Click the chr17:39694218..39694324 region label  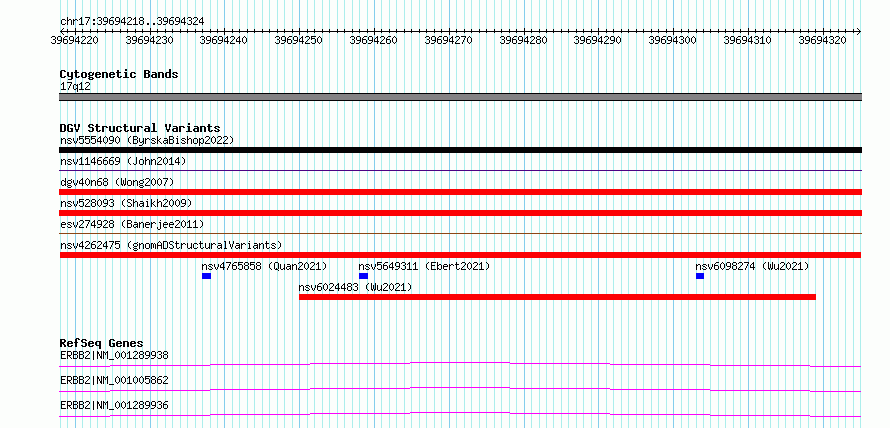pos(132,21)
